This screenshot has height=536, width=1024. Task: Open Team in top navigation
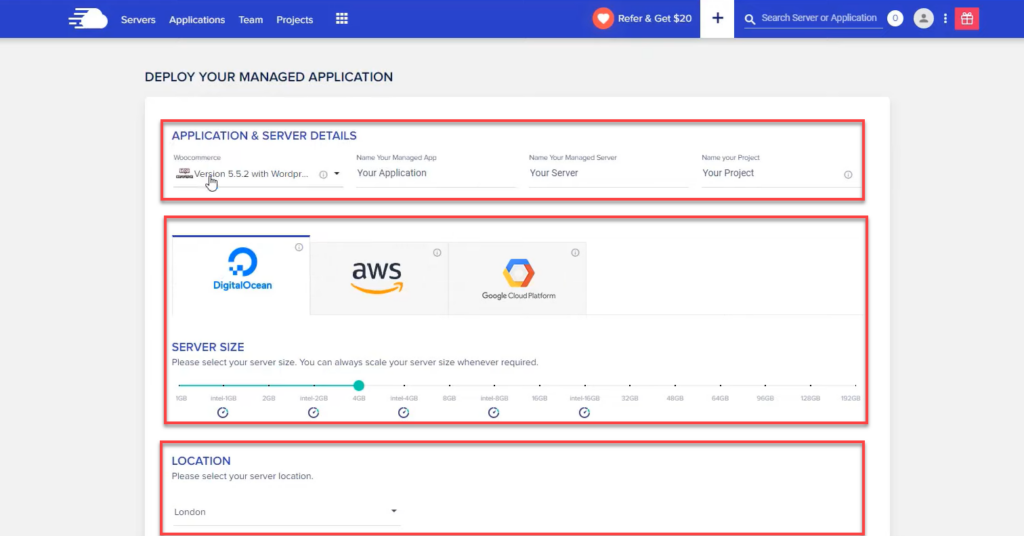tap(251, 20)
